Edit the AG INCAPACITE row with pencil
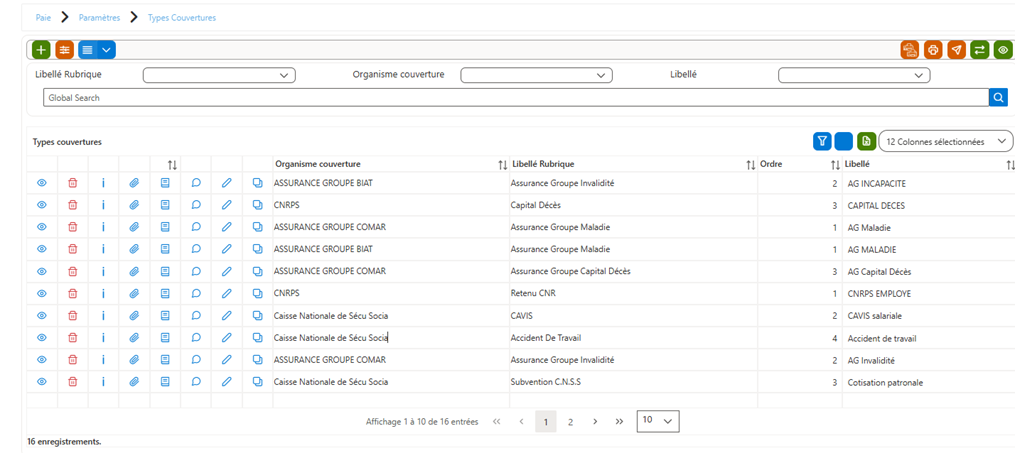Image resolution: width=1015 pixels, height=453 pixels. (x=227, y=183)
